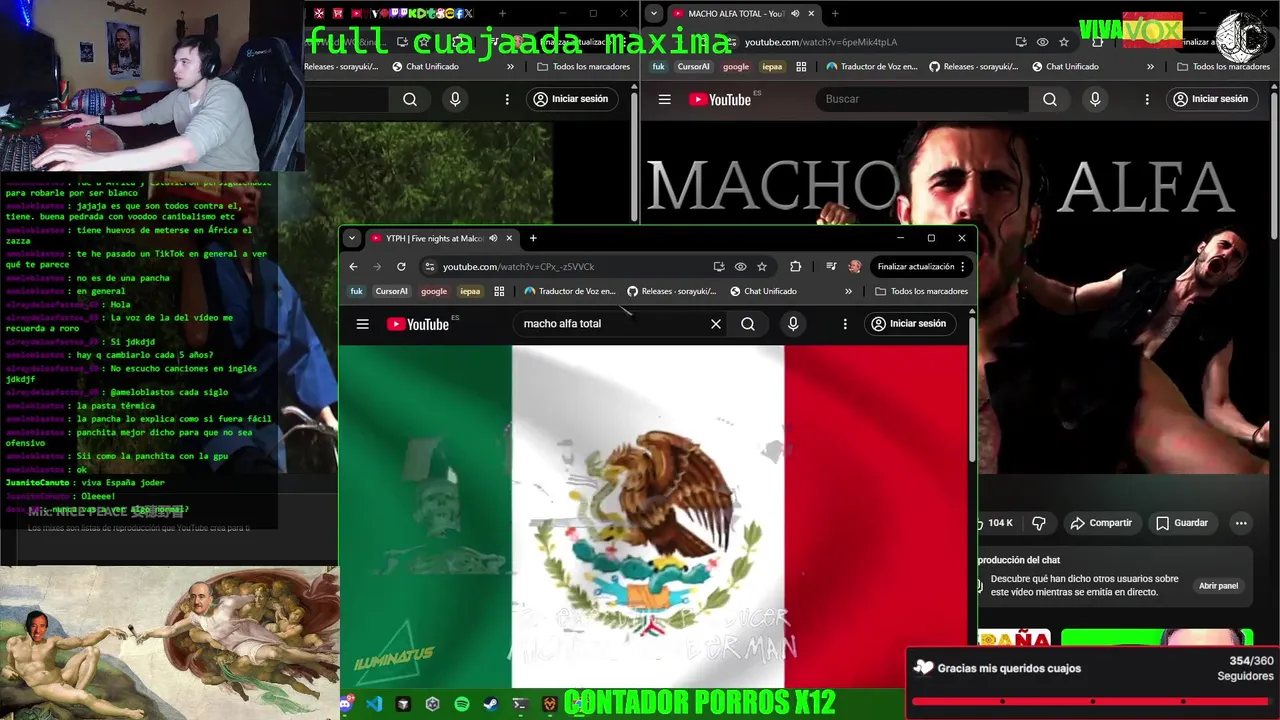The image size is (1280, 720).
Task: Open Discord from the taskbar
Action: 346,704
